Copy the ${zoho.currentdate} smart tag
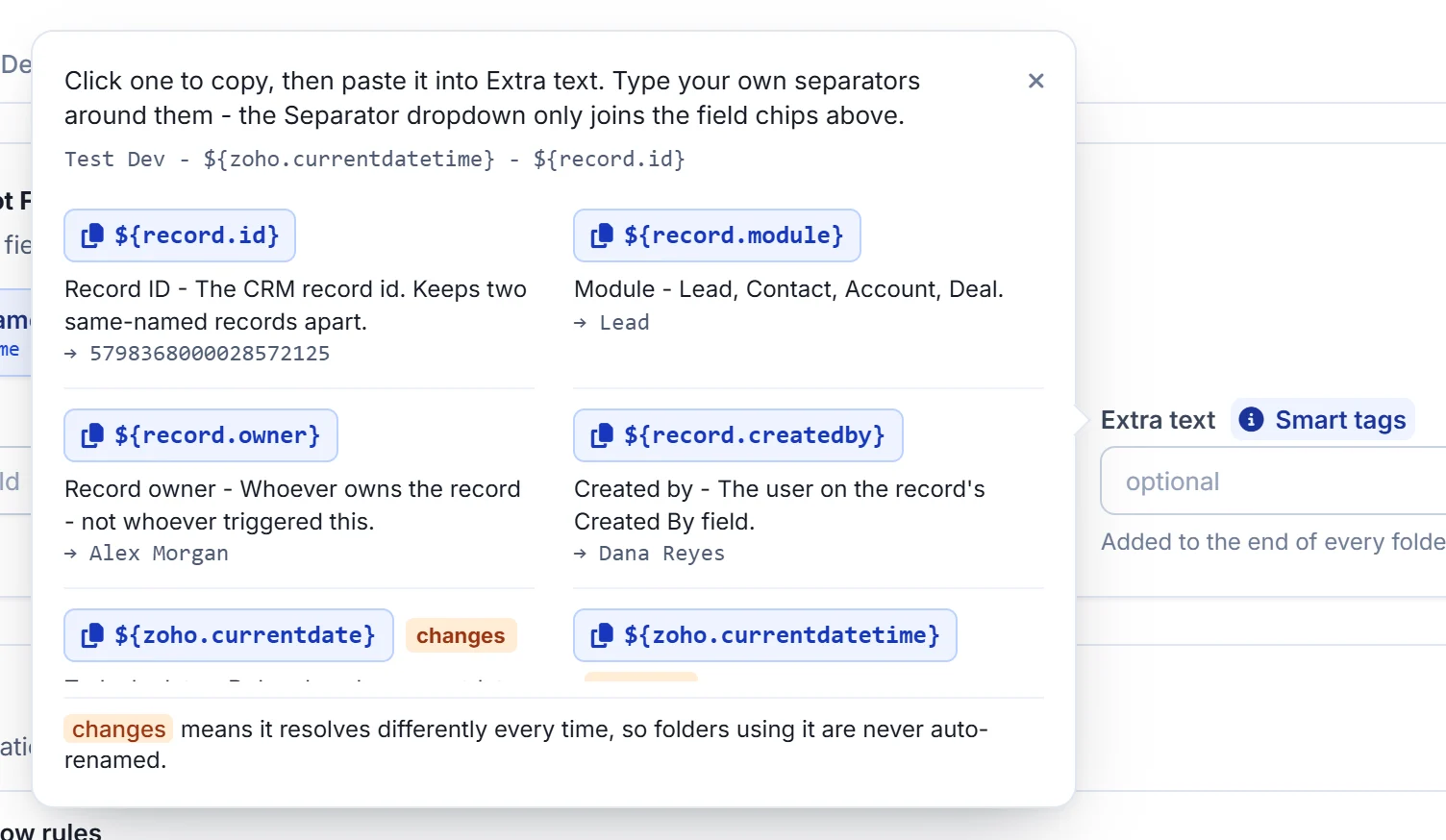This screenshot has width=1446, height=840. coord(229,635)
